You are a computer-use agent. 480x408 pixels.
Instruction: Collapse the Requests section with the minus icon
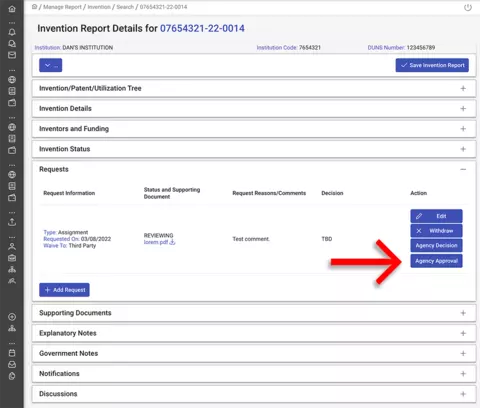463,169
